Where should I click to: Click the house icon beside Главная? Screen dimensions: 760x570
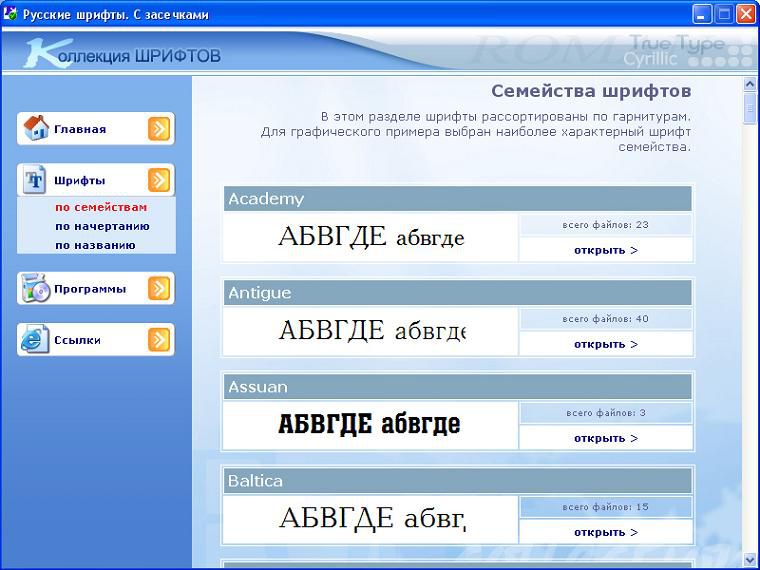tap(36, 128)
